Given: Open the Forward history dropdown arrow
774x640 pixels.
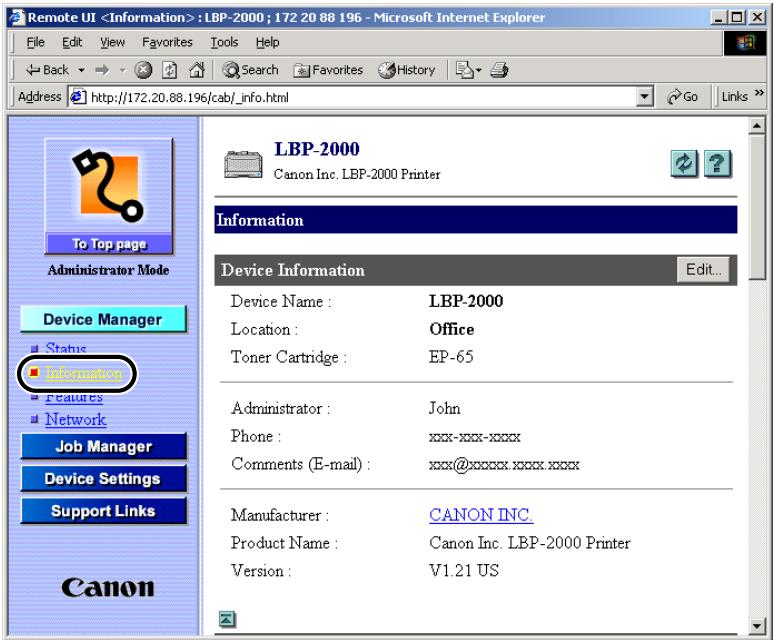Looking at the screenshot, I should [x=122, y=70].
